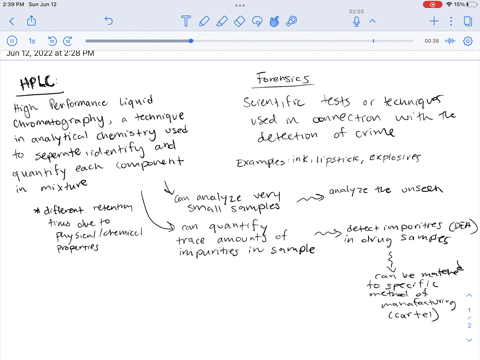Toggle the audio waveform view

point(450,41)
